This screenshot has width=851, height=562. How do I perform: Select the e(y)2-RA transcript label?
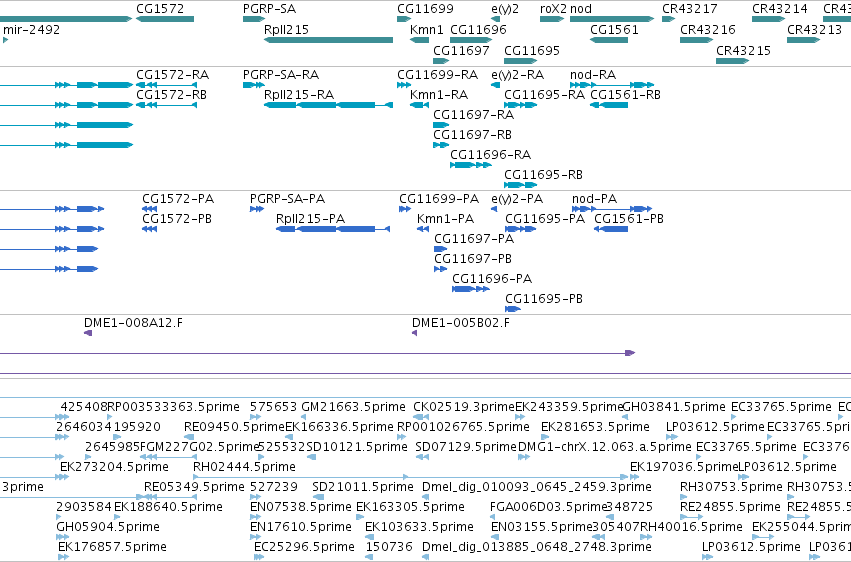[x=517, y=74]
